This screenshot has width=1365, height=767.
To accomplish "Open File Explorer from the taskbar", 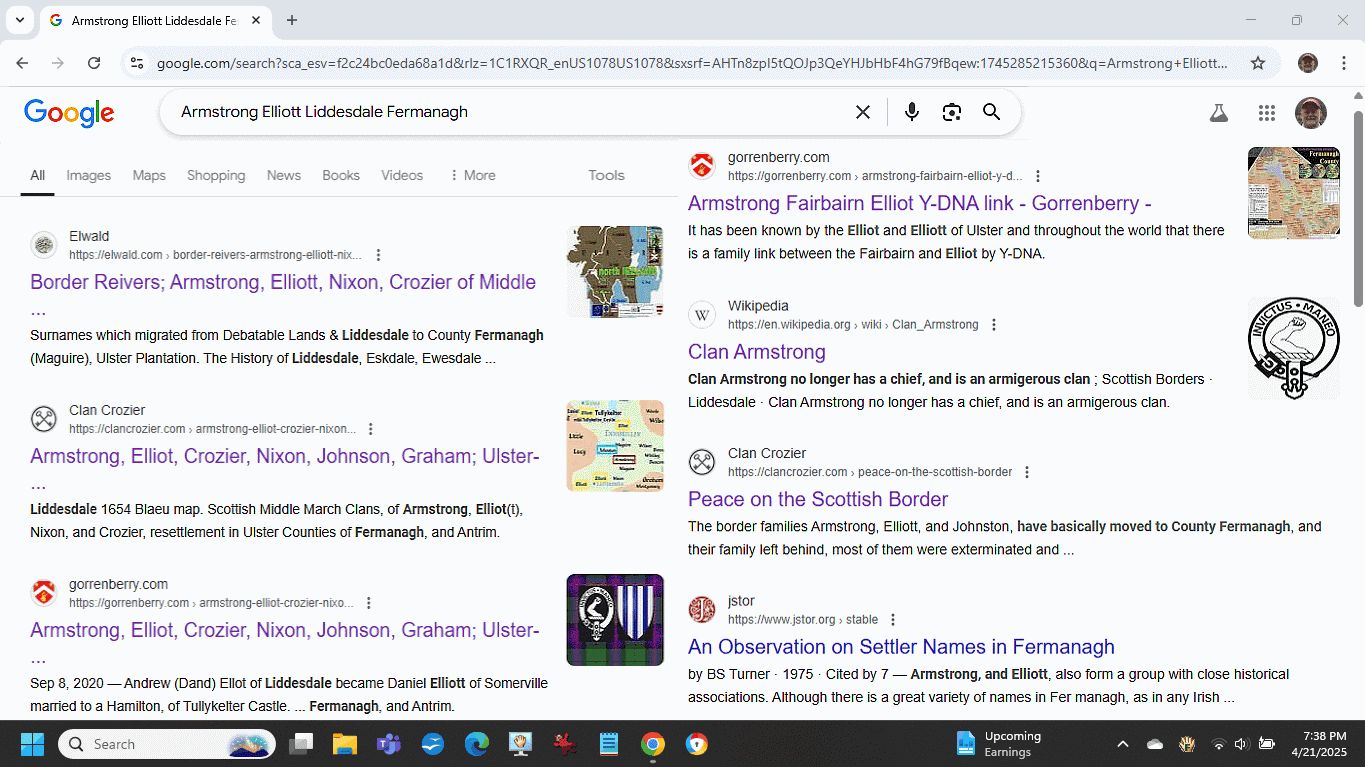I will [344, 744].
